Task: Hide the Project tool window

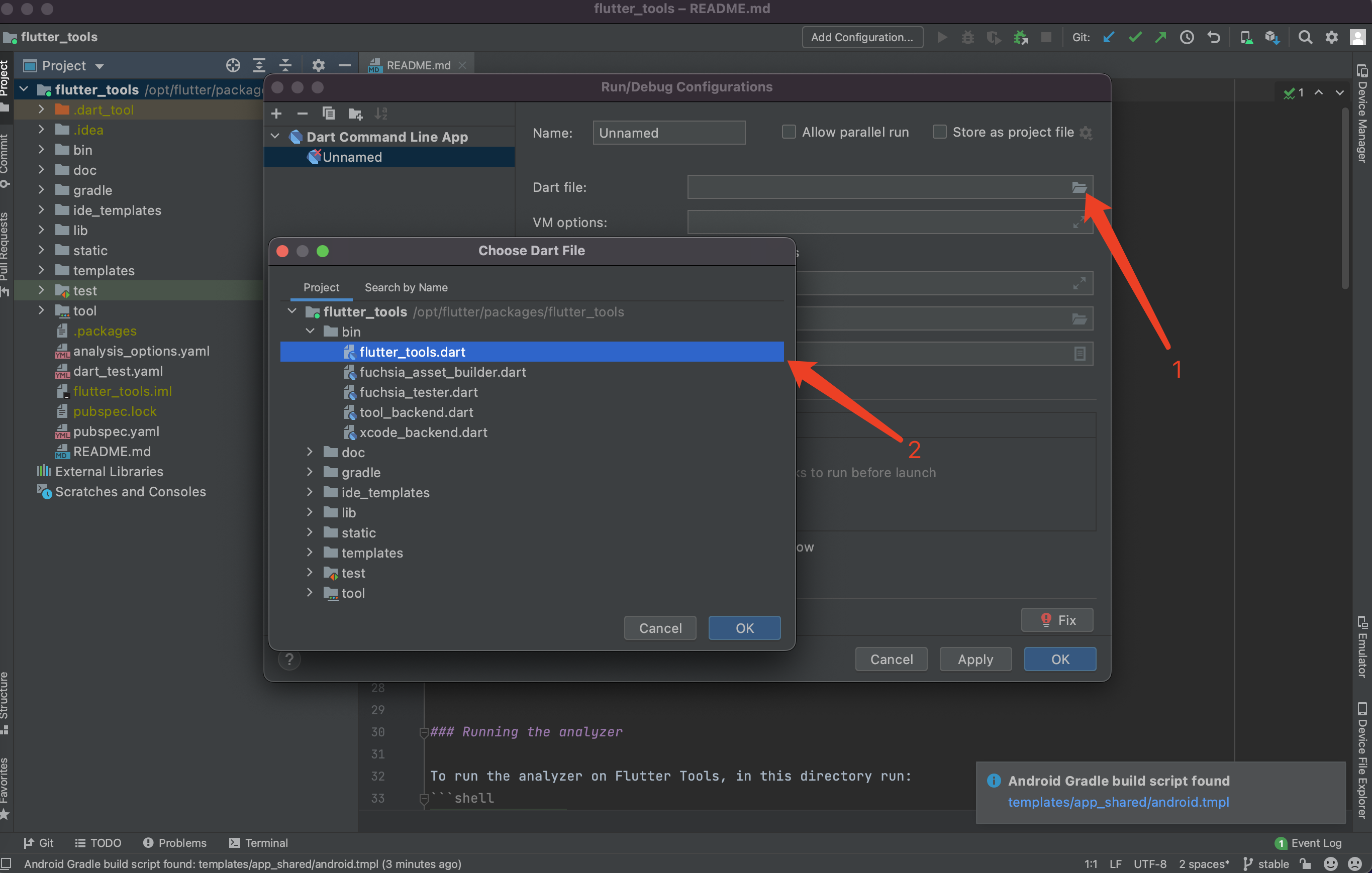Action: coord(344,65)
